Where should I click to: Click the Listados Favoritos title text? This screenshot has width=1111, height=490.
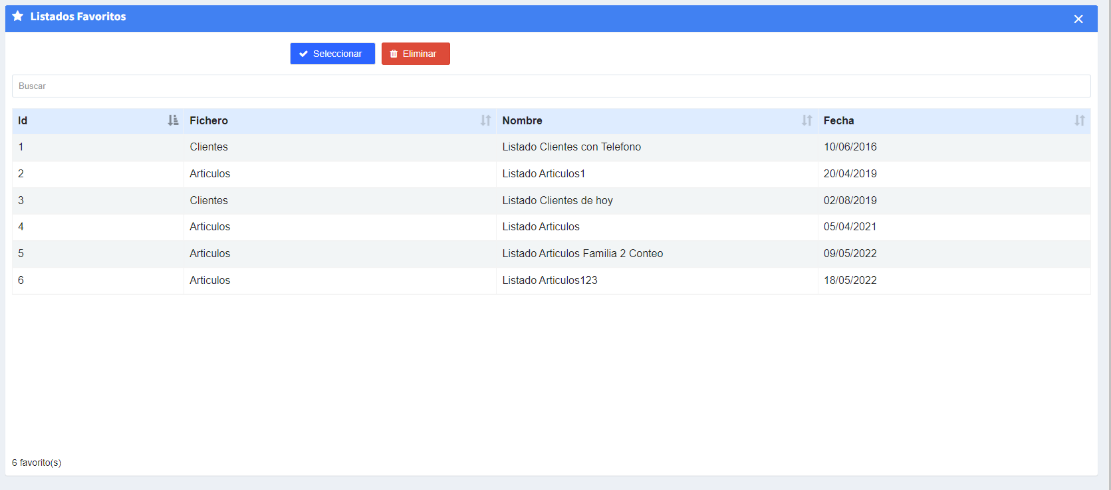78,16
